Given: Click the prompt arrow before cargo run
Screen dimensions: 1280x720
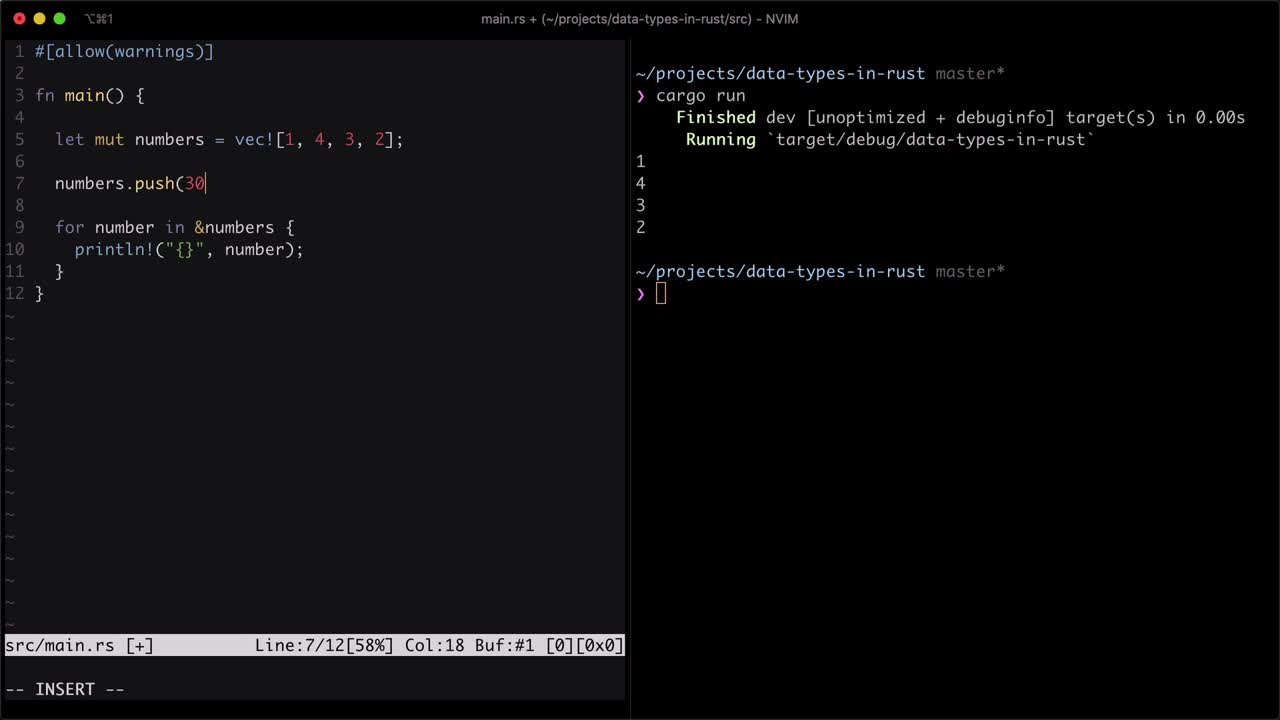Looking at the screenshot, I should tap(641, 96).
